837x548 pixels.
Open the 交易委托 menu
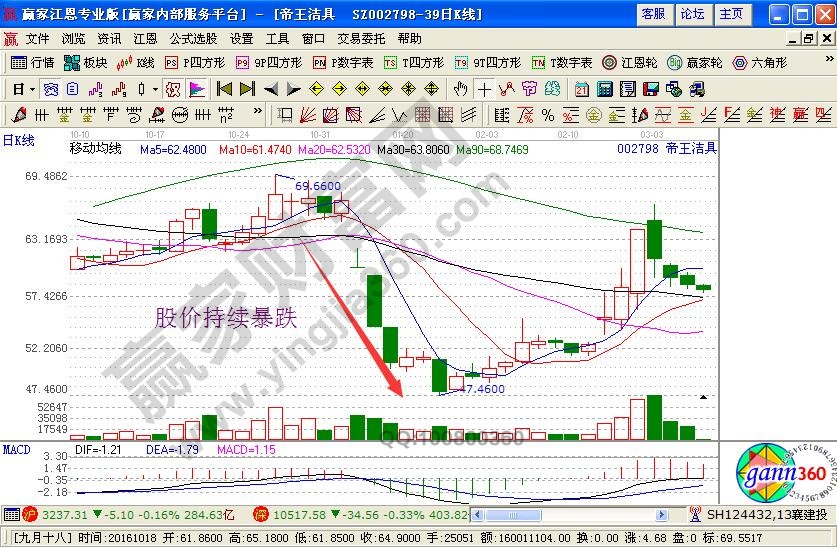[361, 39]
